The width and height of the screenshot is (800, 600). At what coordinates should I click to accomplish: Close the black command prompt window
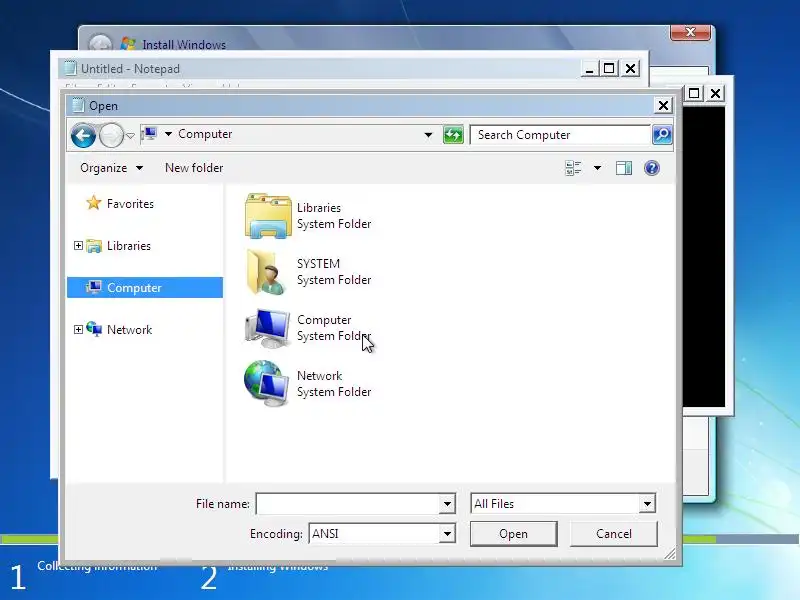tap(716, 93)
